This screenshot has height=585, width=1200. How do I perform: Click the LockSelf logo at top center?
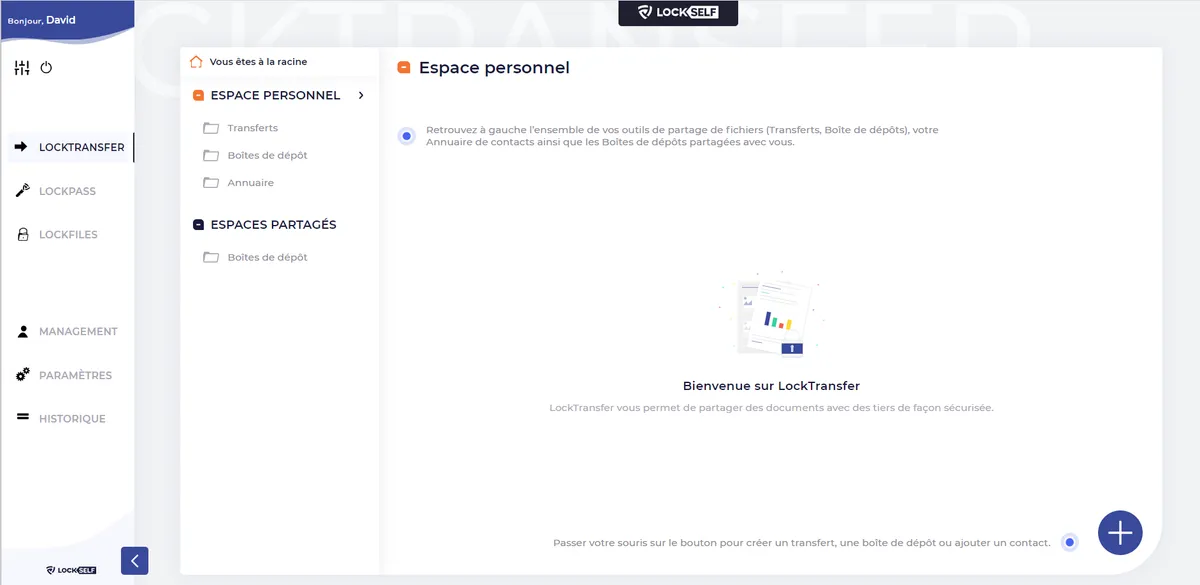point(678,13)
